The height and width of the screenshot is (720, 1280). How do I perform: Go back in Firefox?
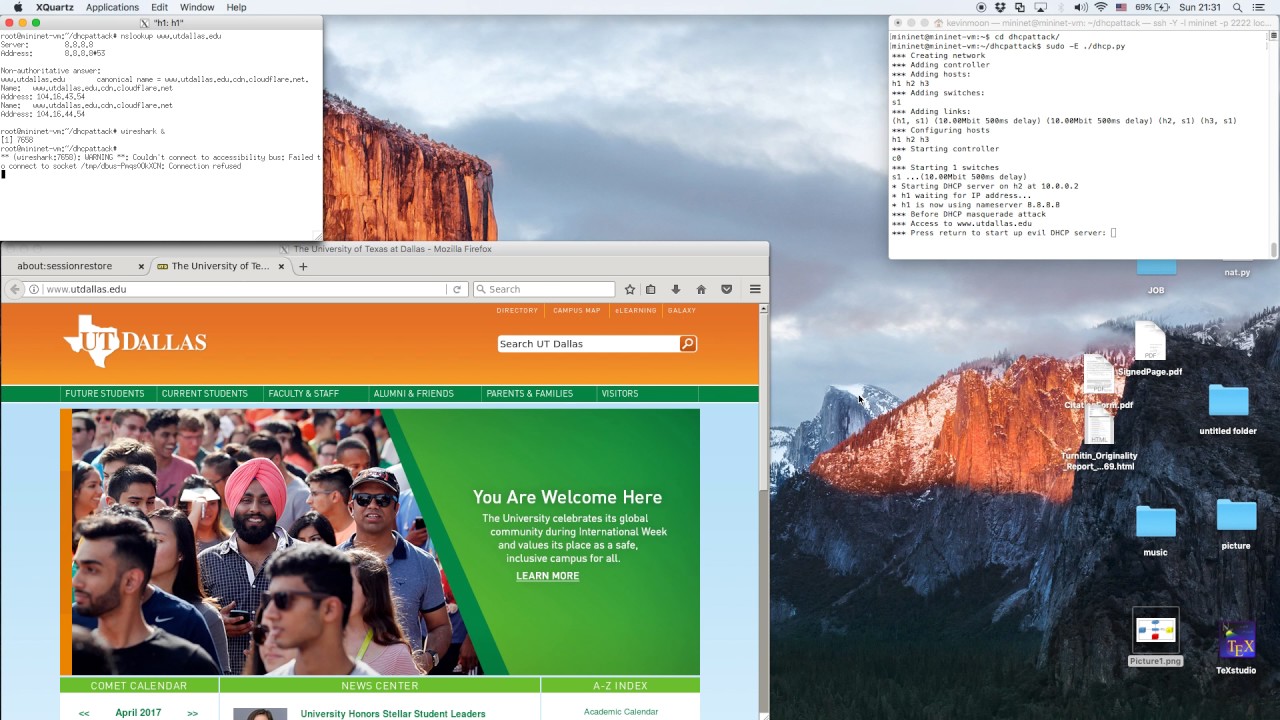pyautogui.click(x=14, y=289)
